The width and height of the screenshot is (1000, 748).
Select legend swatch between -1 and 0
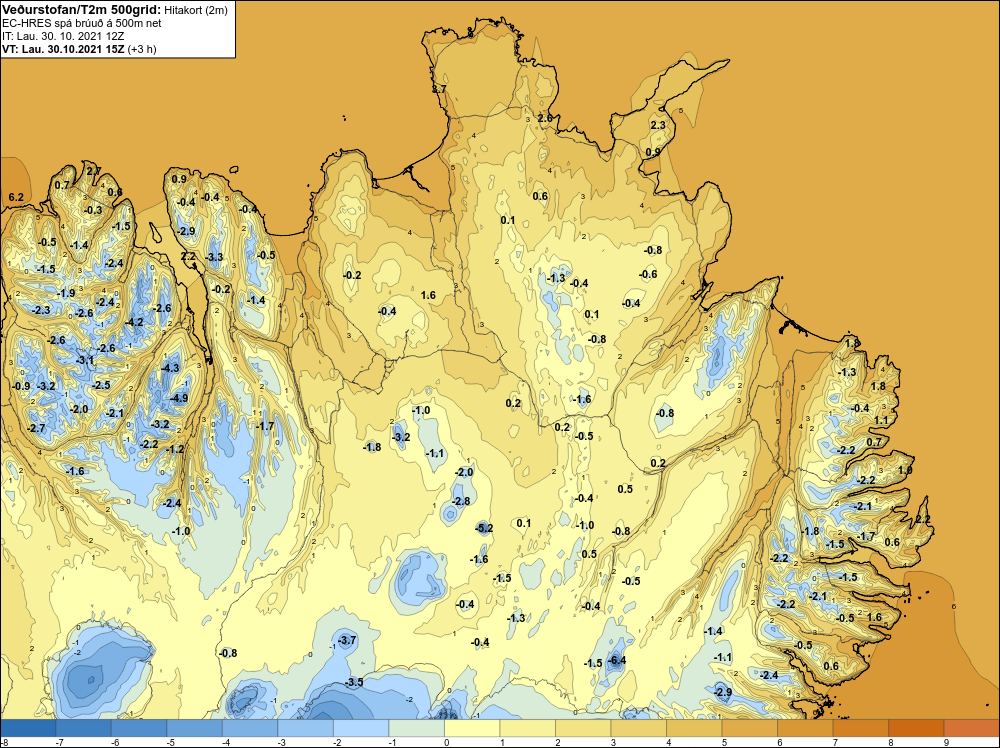(416, 728)
